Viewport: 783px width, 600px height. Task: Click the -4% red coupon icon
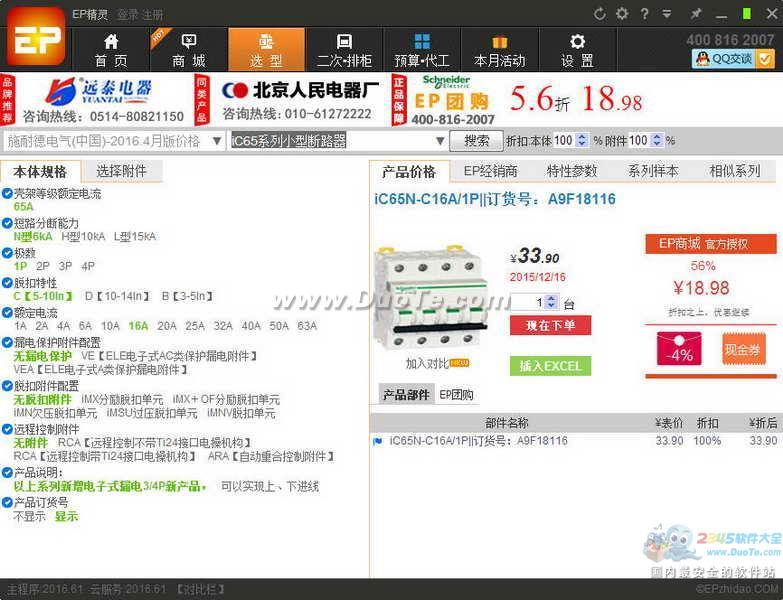(x=679, y=348)
